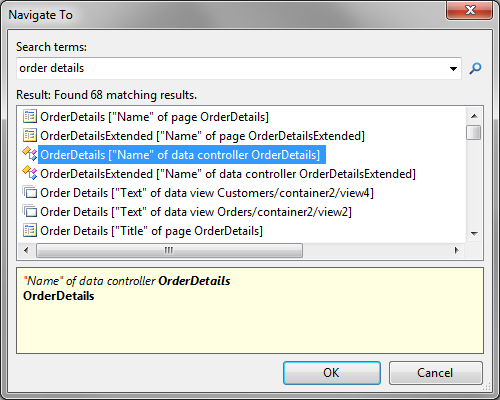Open the search terms dropdown arrow
The width and height of the screenshot is (500, 400).
pos(453,69)
